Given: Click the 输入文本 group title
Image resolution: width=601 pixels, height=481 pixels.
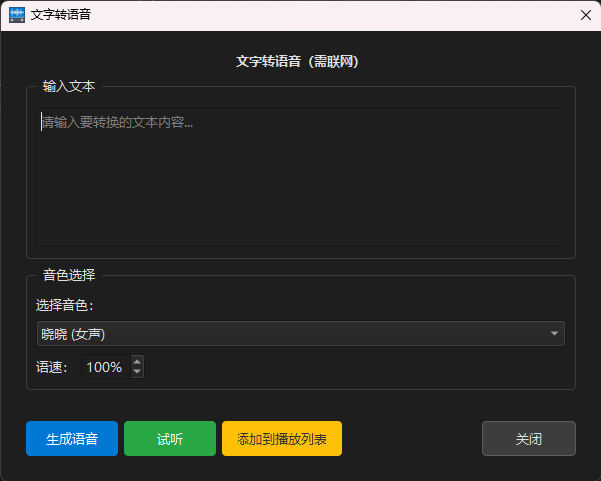Looking at the screenshot, I should tap(68, 87).
